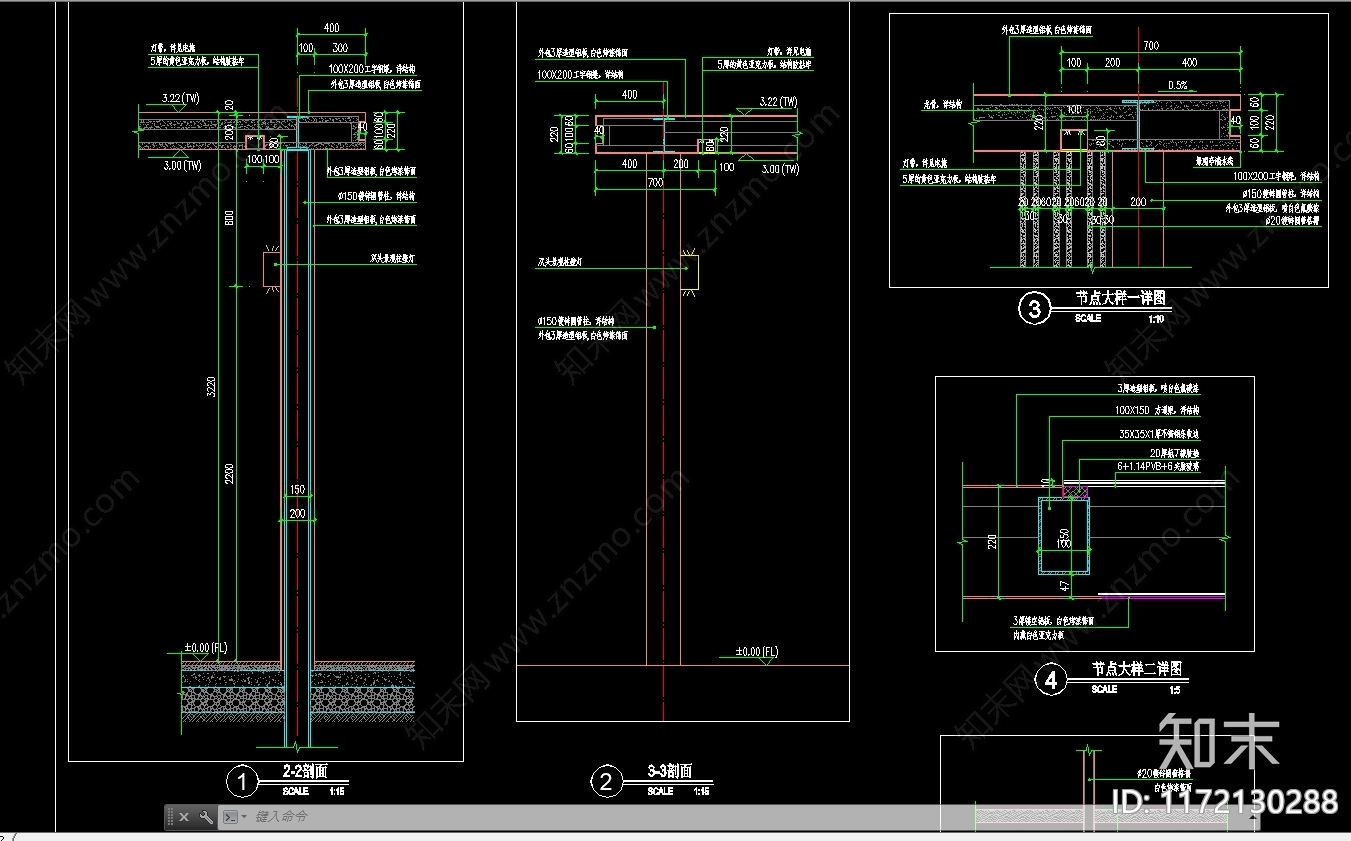The height and width of the screenshot is (841, 1351).
Task: Select the 100X150 square tube label
Action: [1157, 410]
